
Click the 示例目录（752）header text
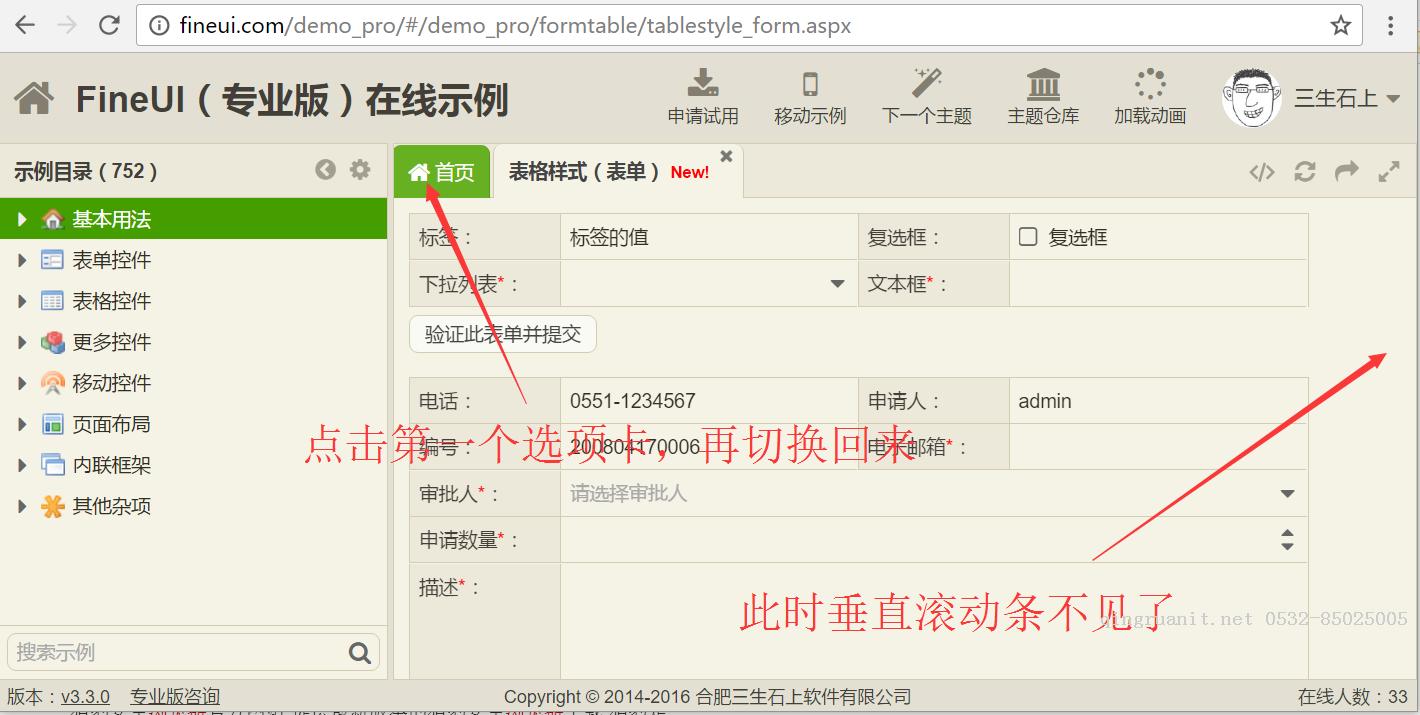[86, 171]
